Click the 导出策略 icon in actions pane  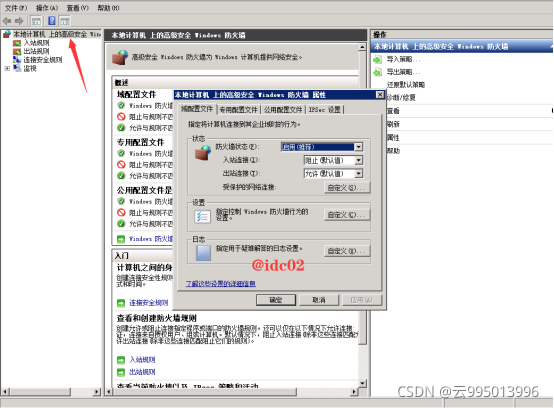[377, 72]
